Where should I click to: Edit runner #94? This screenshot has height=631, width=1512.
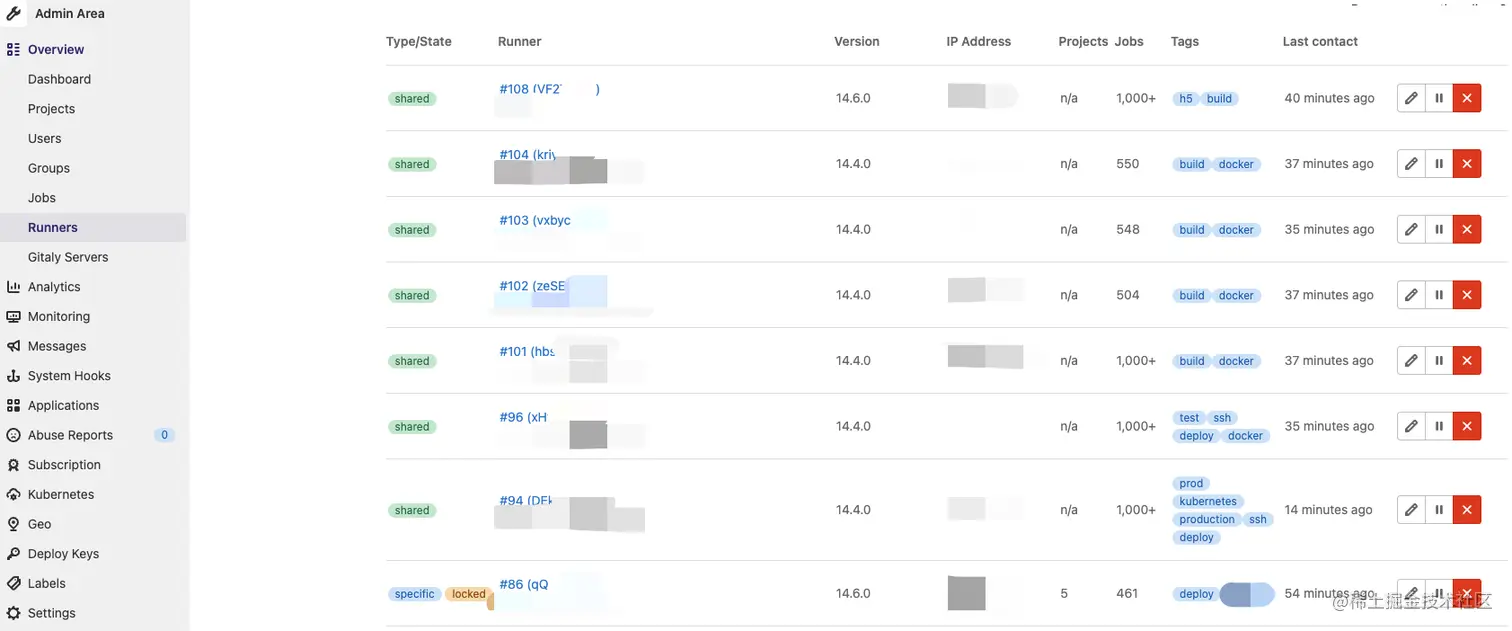pos(1411,510)
